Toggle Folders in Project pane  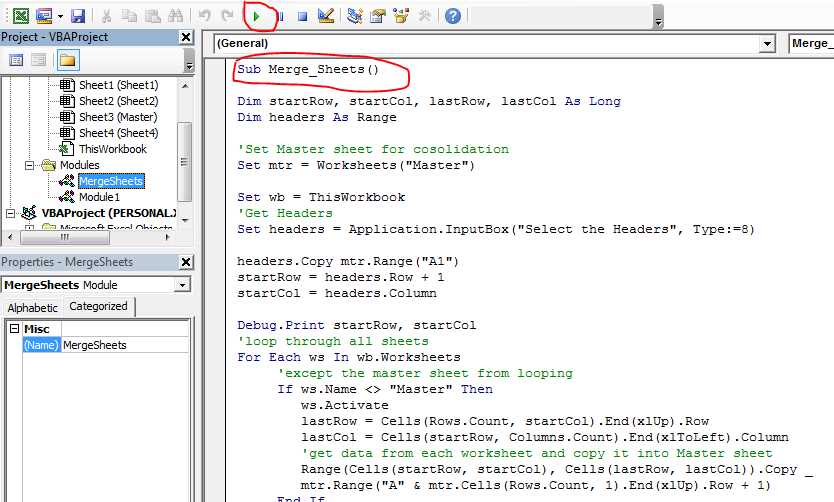click(x=67, y=60)
